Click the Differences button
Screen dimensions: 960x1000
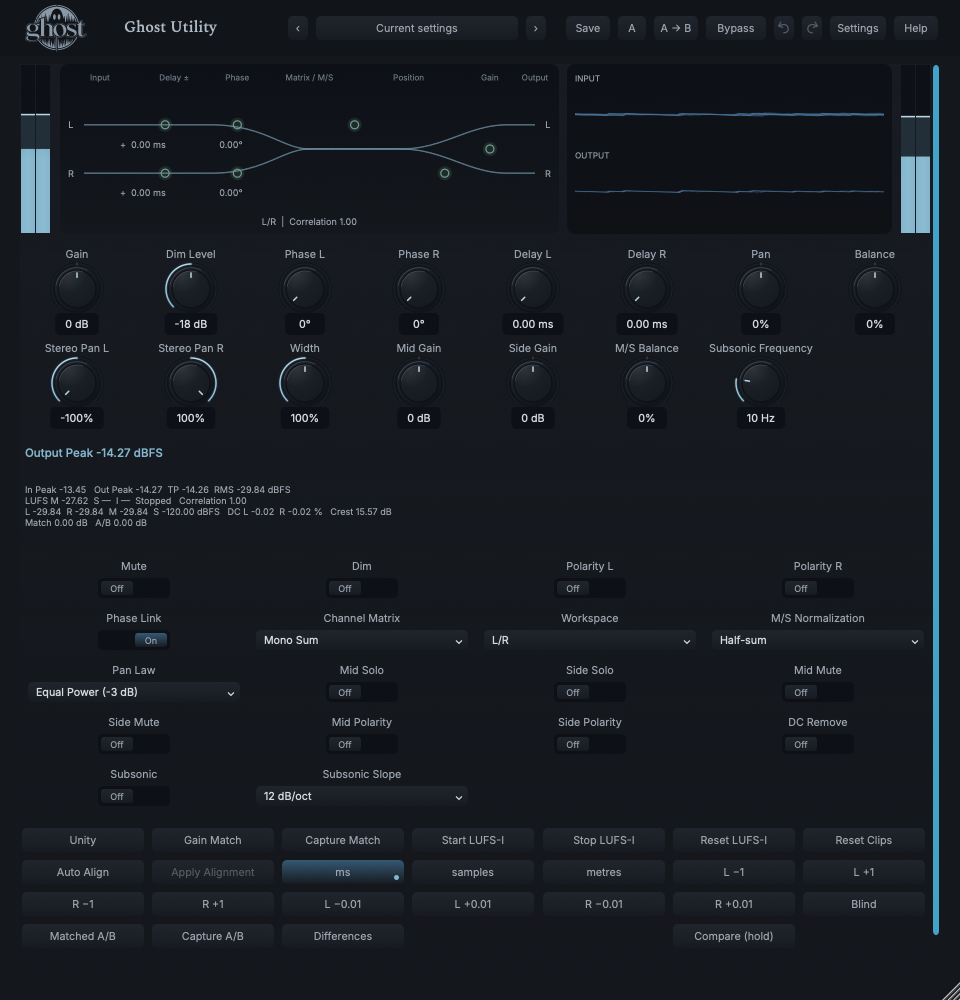(x=343, y=936)
